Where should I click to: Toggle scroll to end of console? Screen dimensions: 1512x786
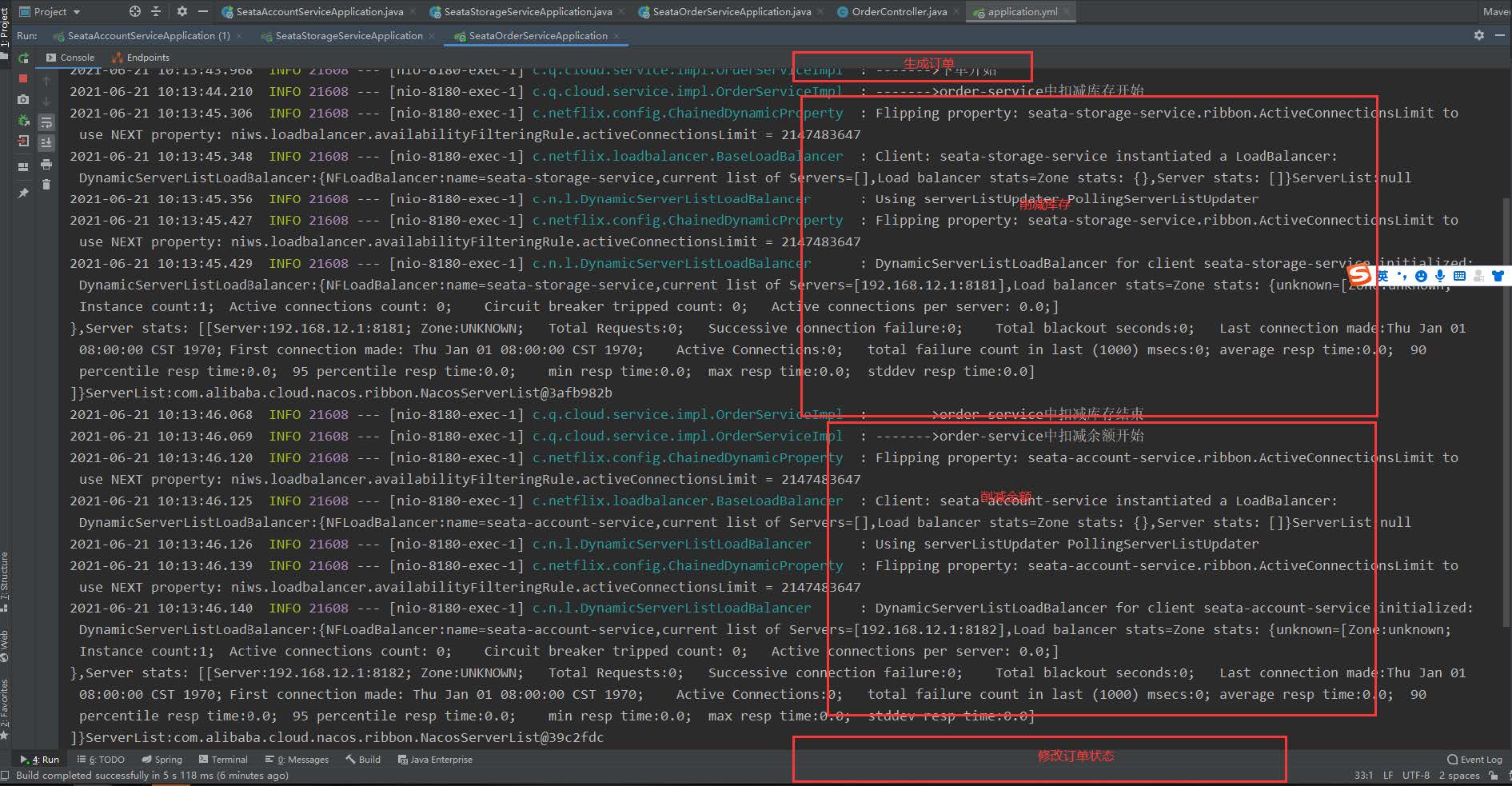point(46,142)
